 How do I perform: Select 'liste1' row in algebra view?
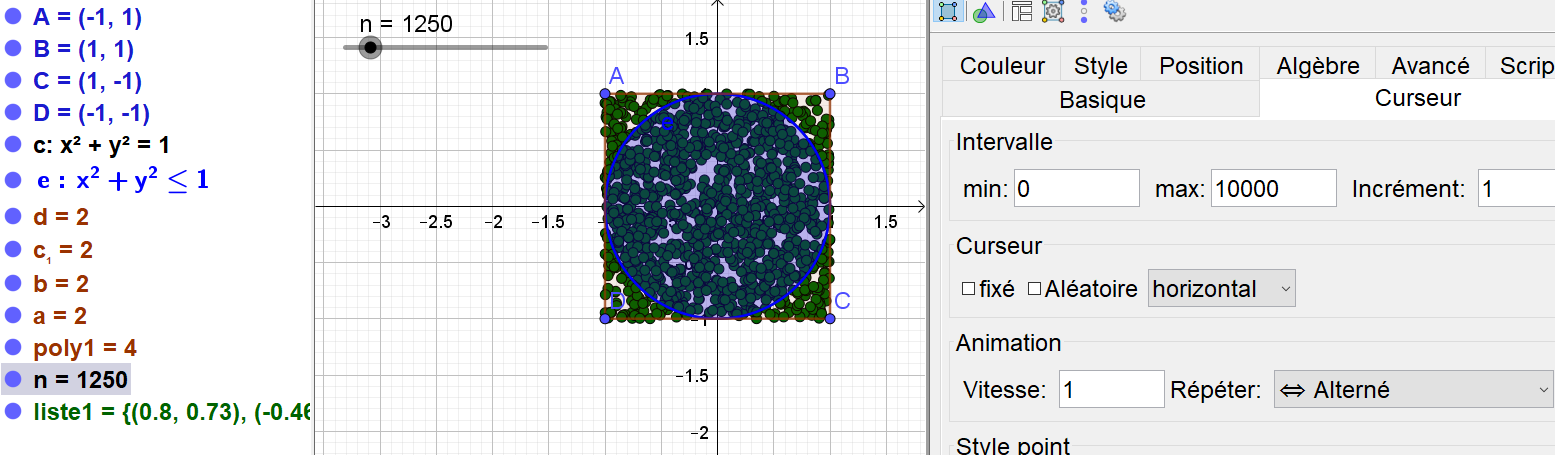172,412
